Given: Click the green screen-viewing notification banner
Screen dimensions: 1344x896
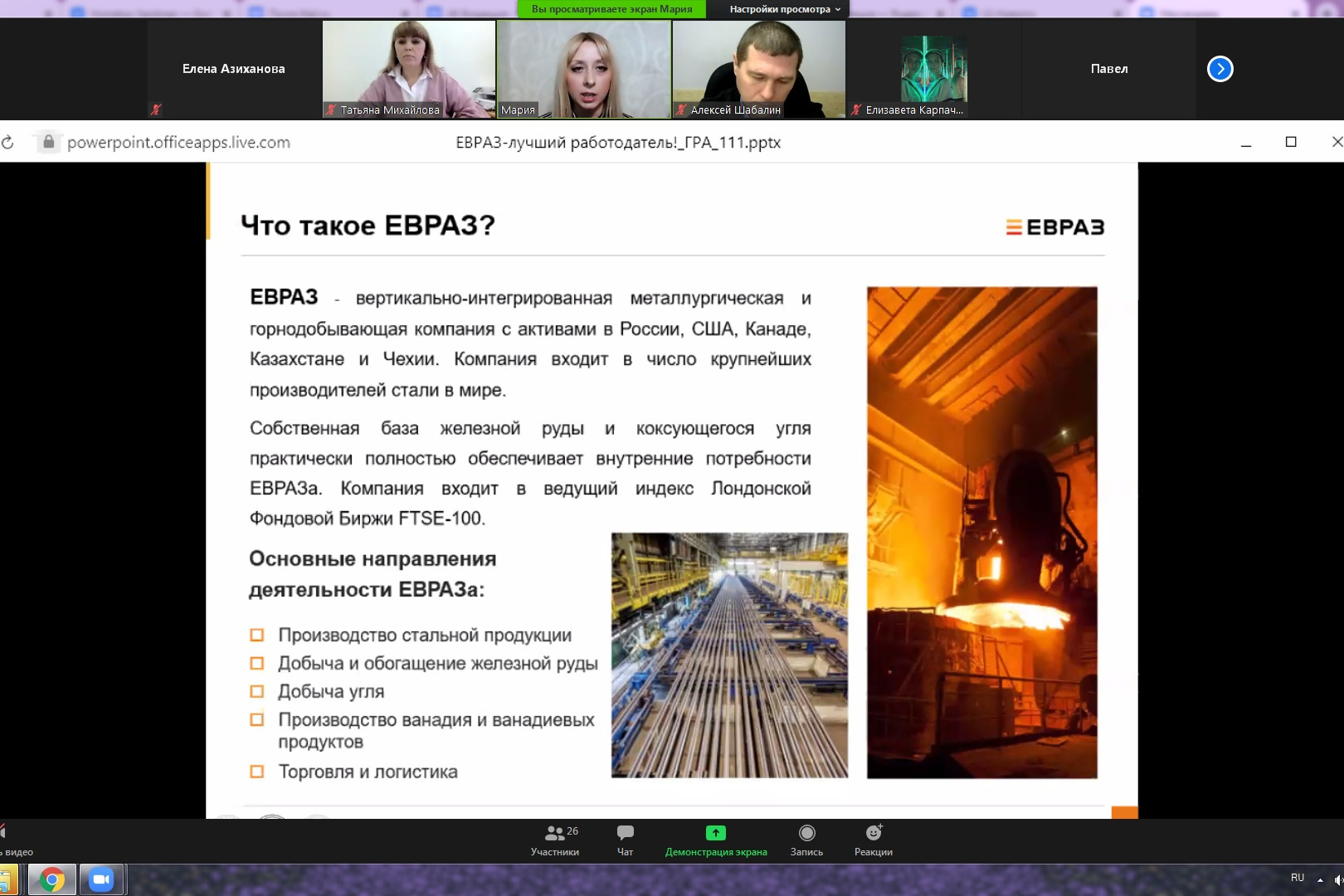Looking at the screenshot, I should 611,9.
